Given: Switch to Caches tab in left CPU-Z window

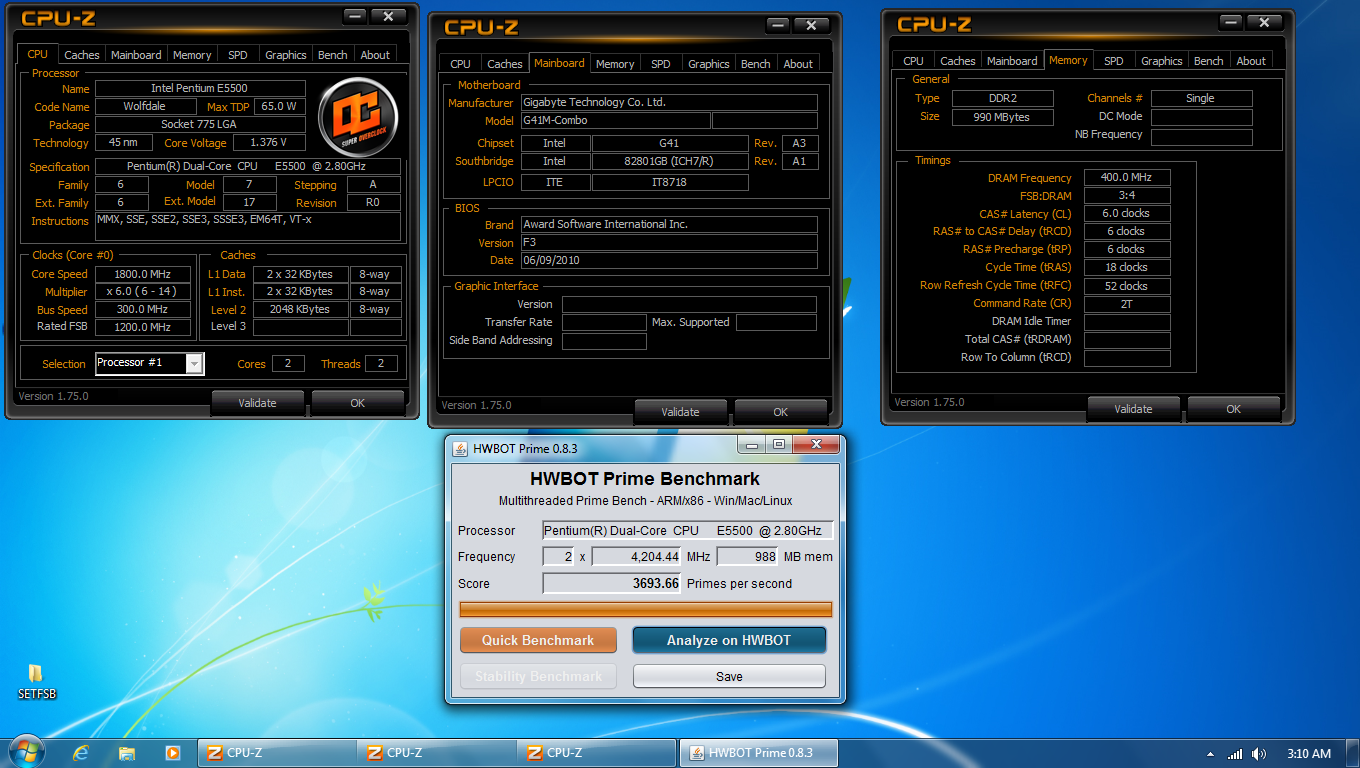Looking at the screenshot, I should coord(82,55).
